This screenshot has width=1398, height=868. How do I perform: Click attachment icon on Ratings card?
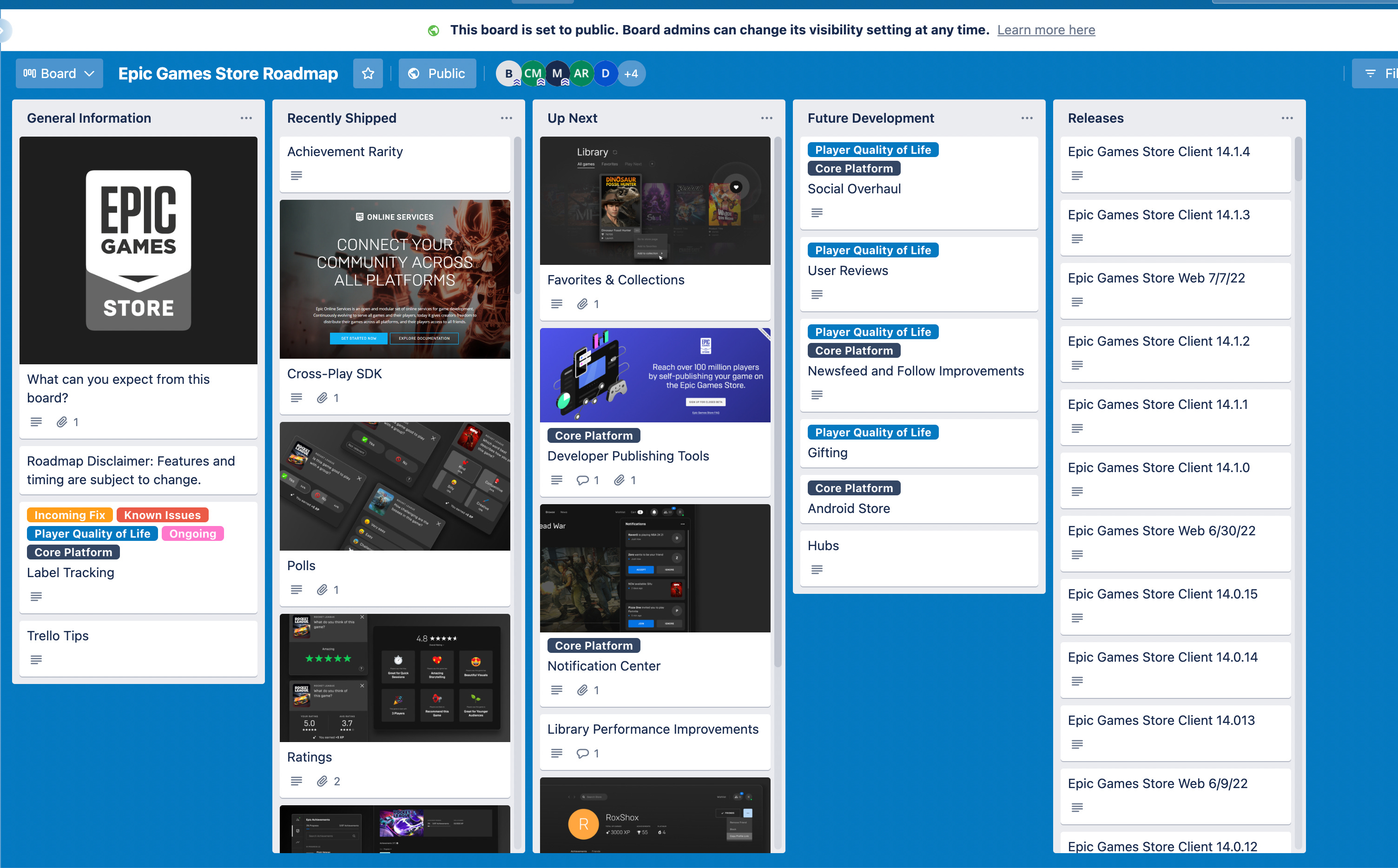point(323,781)
